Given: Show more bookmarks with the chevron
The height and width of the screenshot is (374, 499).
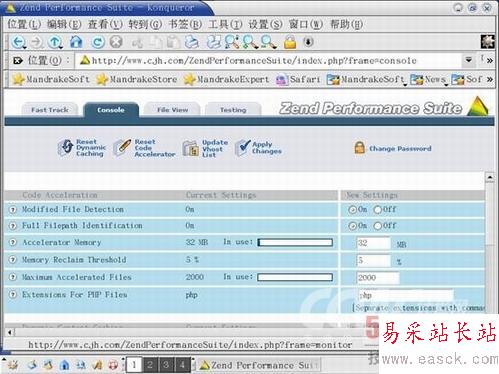Looking at the screenshot, I should pos(489,79).
